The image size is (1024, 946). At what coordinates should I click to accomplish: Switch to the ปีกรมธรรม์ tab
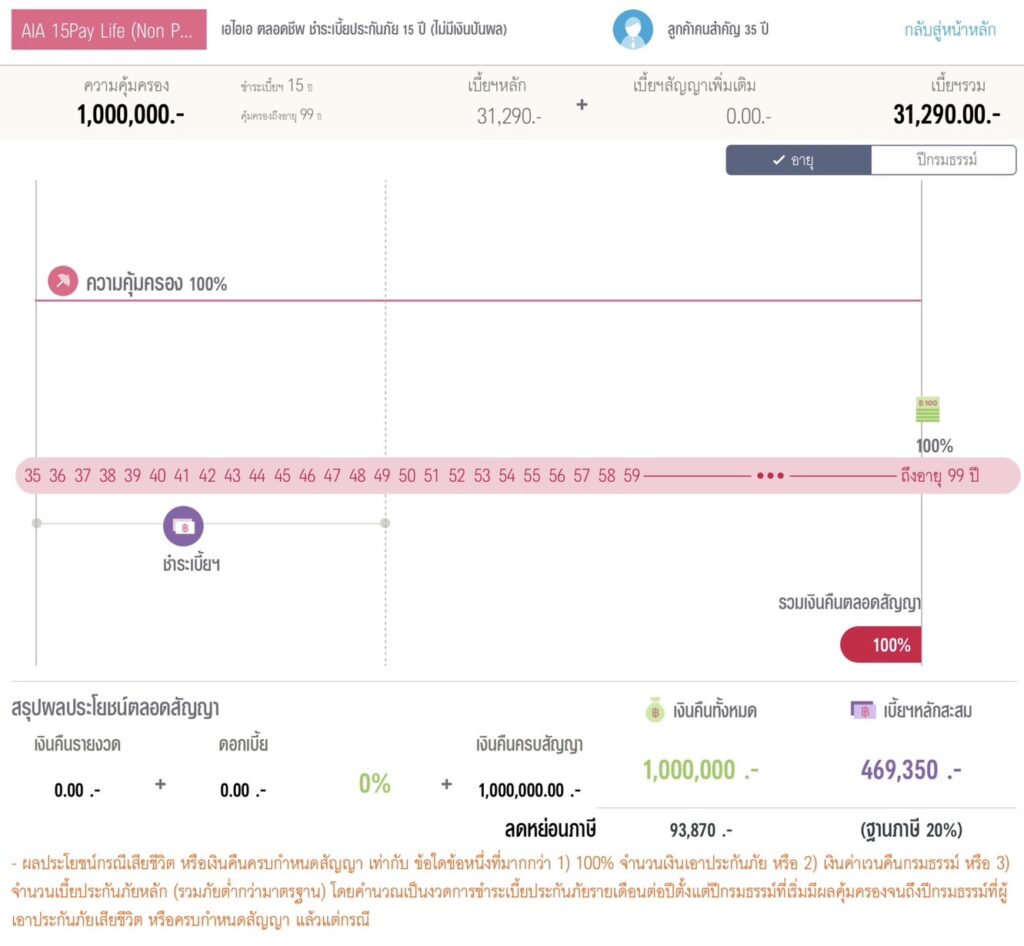point(942,160)
